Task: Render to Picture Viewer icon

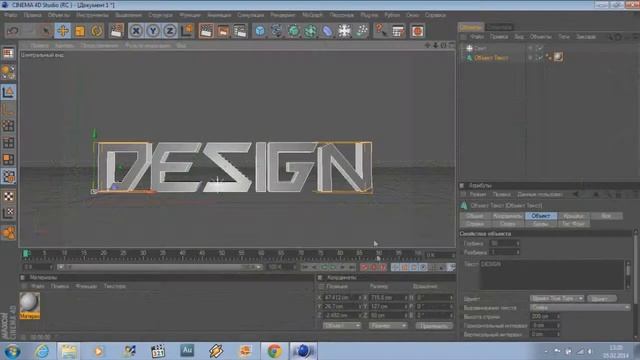Action: tap(223, 31)
